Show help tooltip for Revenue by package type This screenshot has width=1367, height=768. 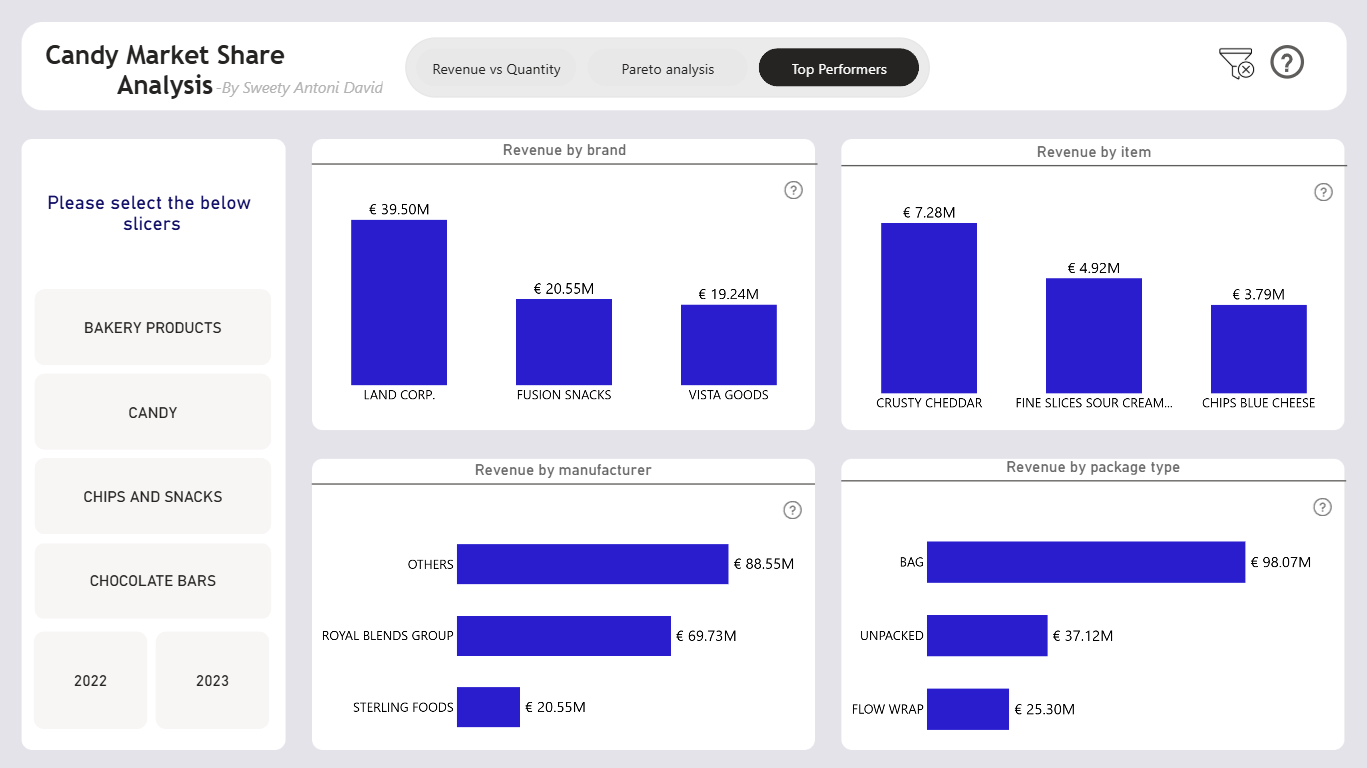pyautogui.click(x=1322, y=507)
